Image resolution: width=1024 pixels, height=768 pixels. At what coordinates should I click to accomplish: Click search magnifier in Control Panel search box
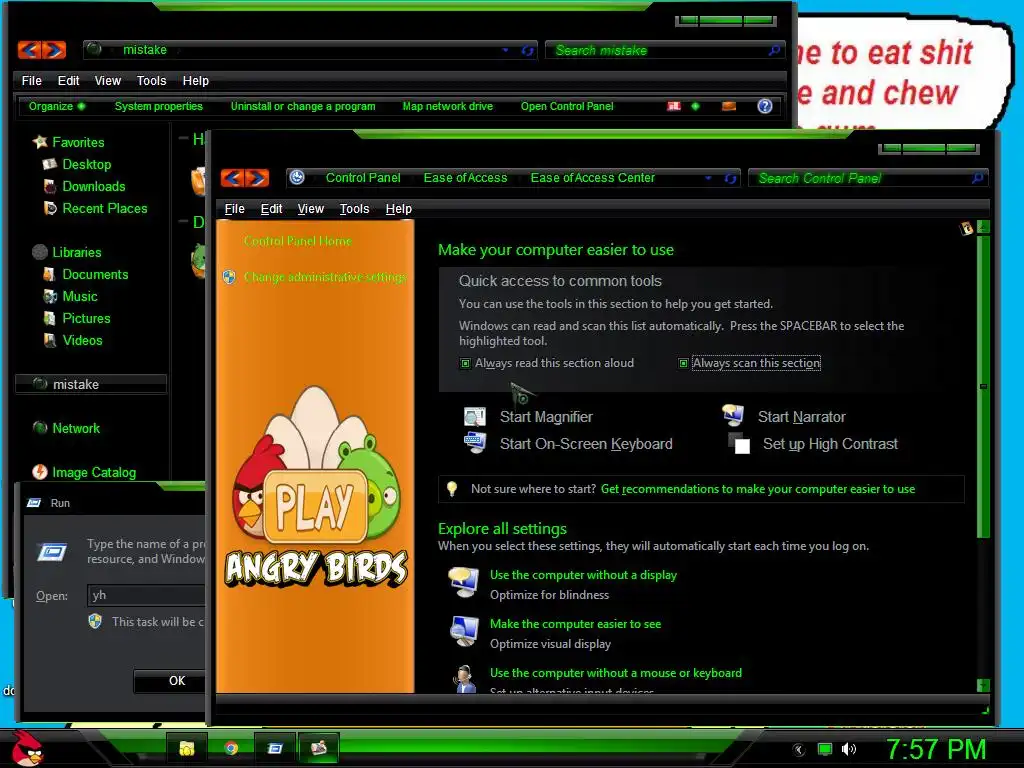[x=977, y=178]
